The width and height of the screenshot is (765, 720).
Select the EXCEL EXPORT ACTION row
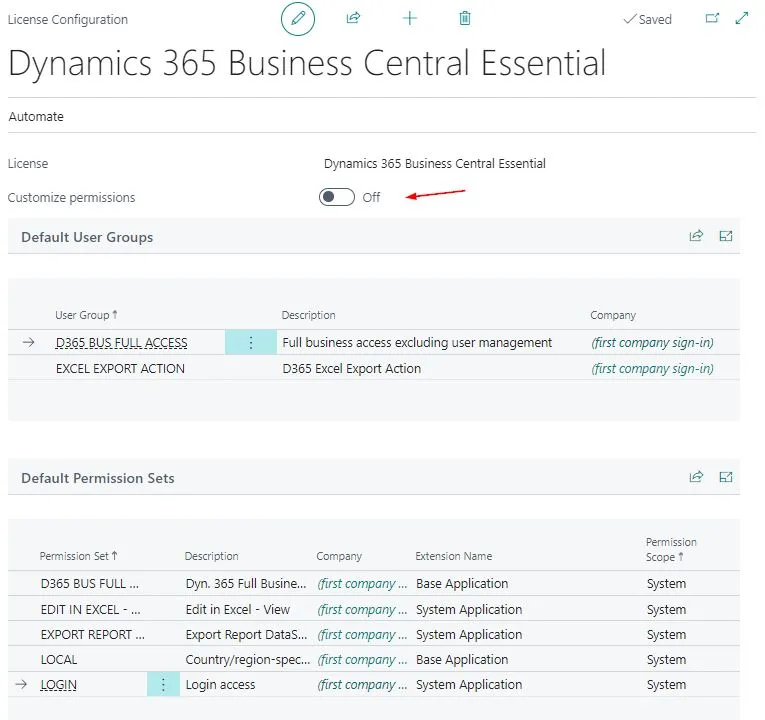tap(374, 368)
